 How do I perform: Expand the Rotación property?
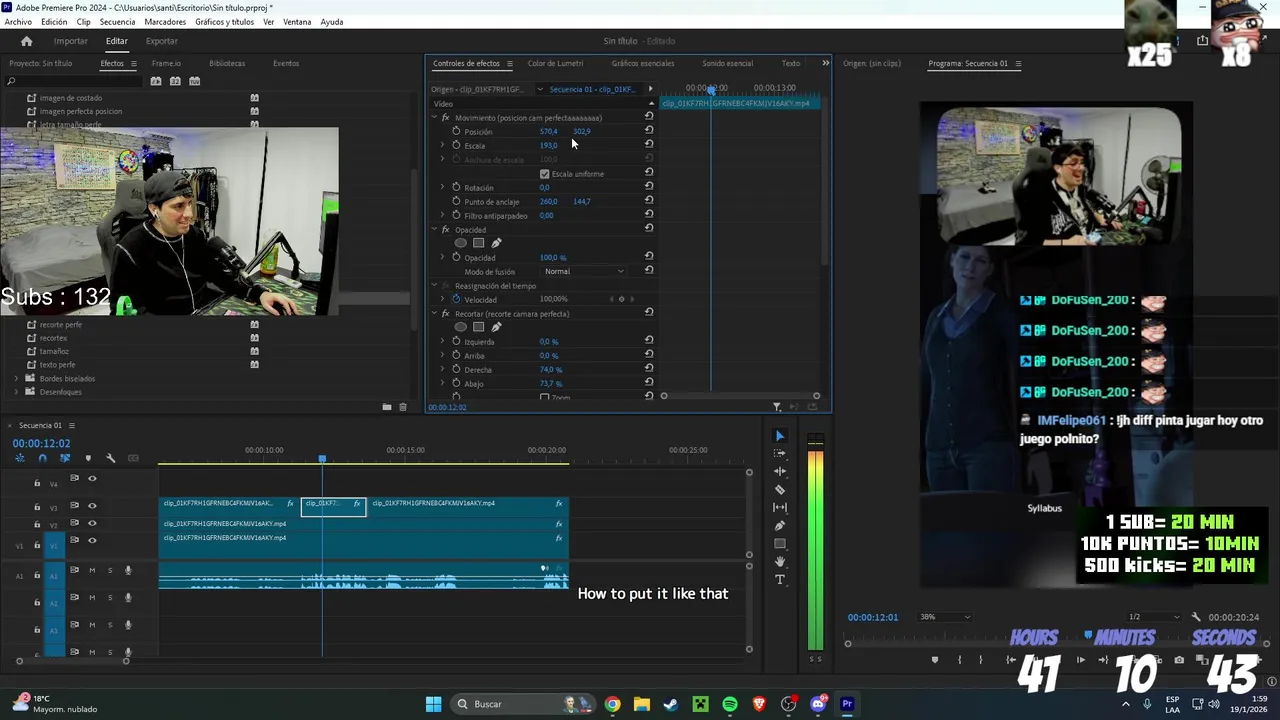(x=442, y=187)
